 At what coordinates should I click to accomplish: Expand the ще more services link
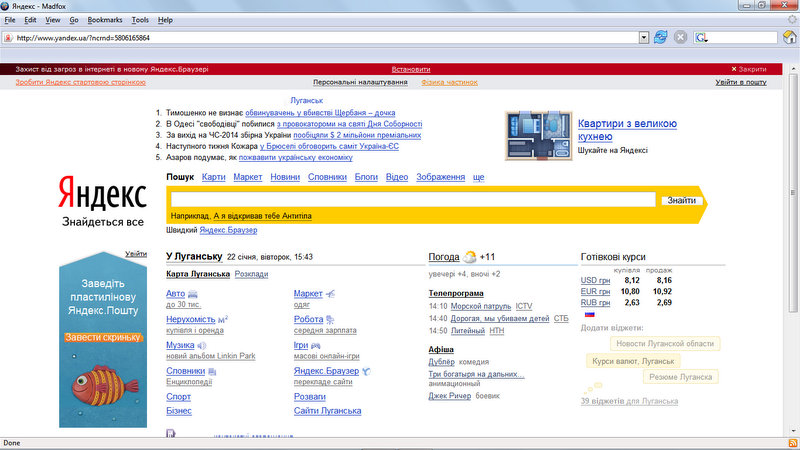(x=478, y=177)
